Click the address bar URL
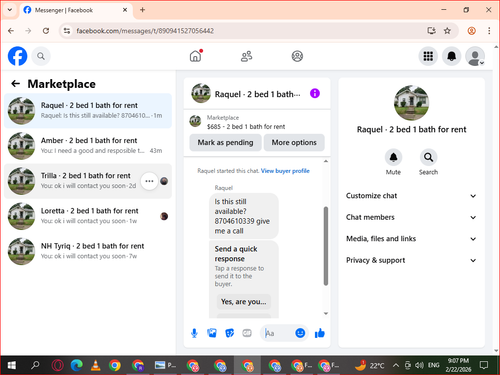The width and height of the screenshot is (500, 375). point(145,31)
